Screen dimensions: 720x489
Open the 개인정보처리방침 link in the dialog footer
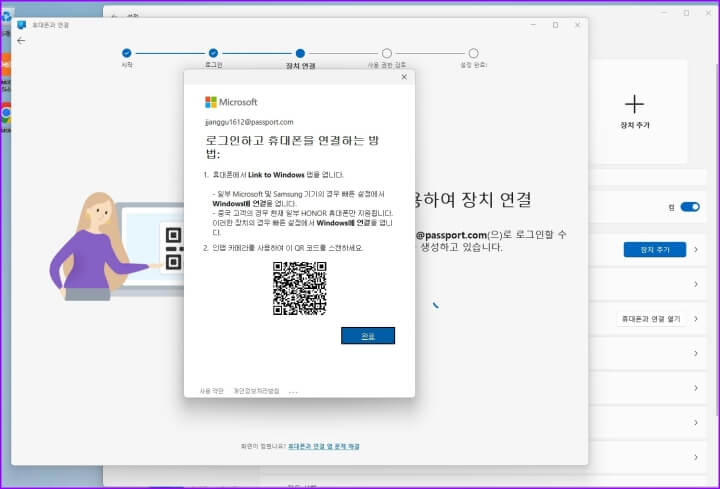pos(256,391)
